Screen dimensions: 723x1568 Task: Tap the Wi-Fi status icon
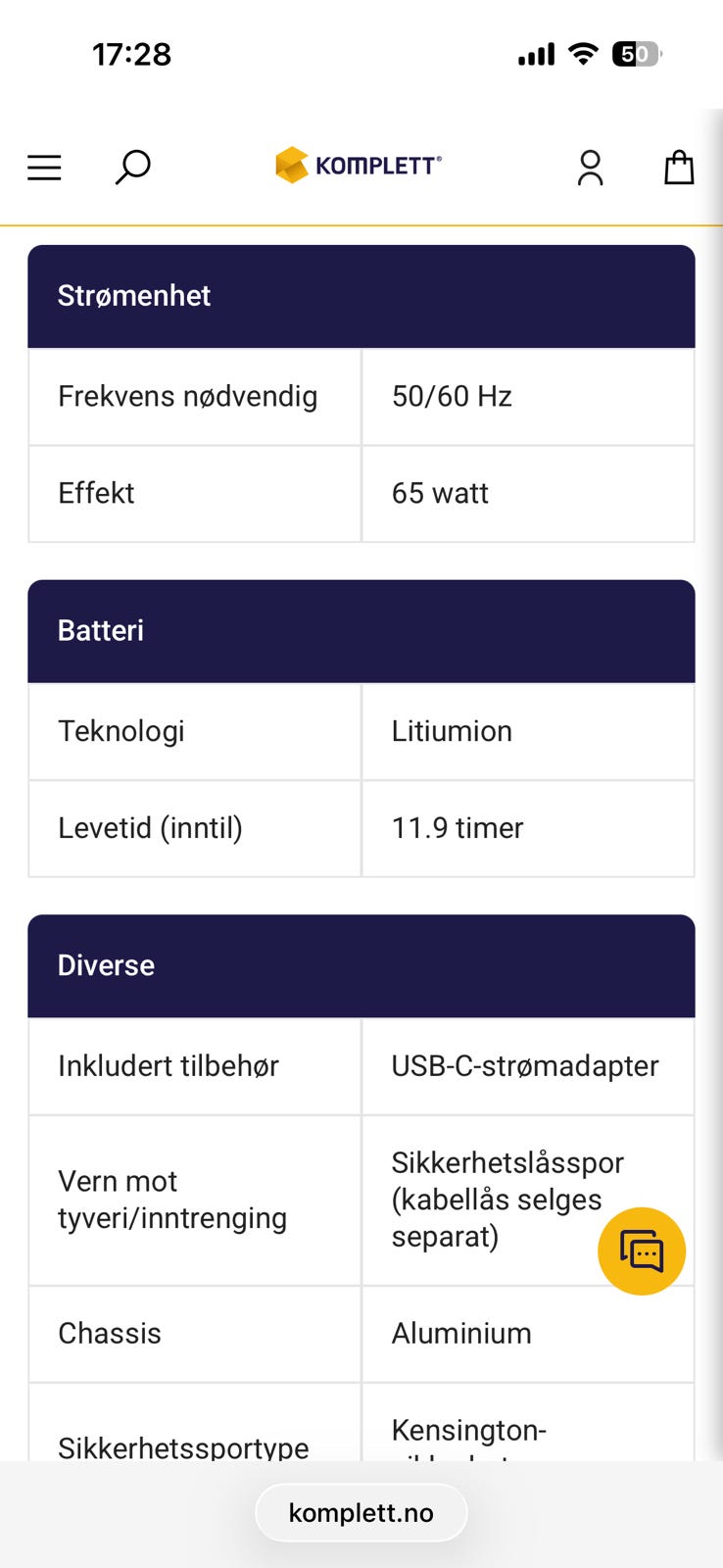[583, 54]
